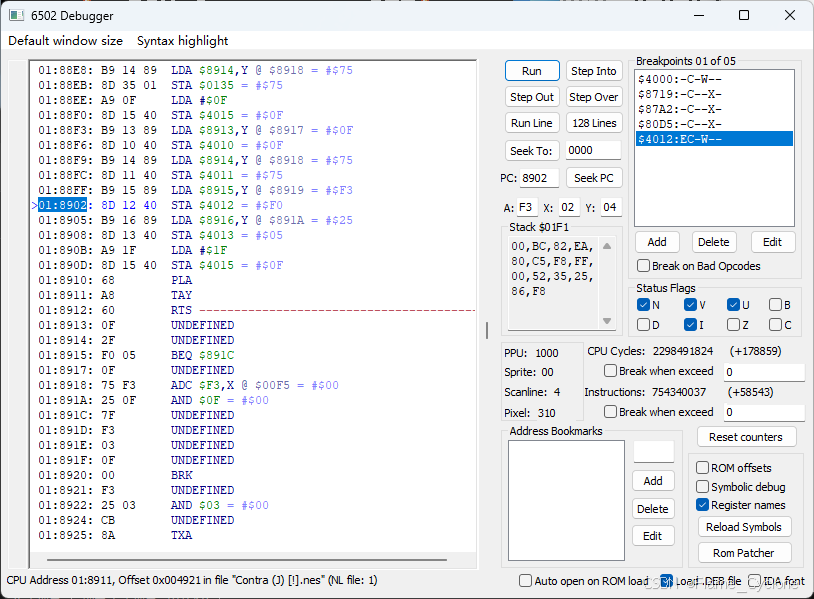Click the Address Bookmarks Add button
The width and height of the screenshot is (814, 599).
pyautogui.click(x=653, y=481)
